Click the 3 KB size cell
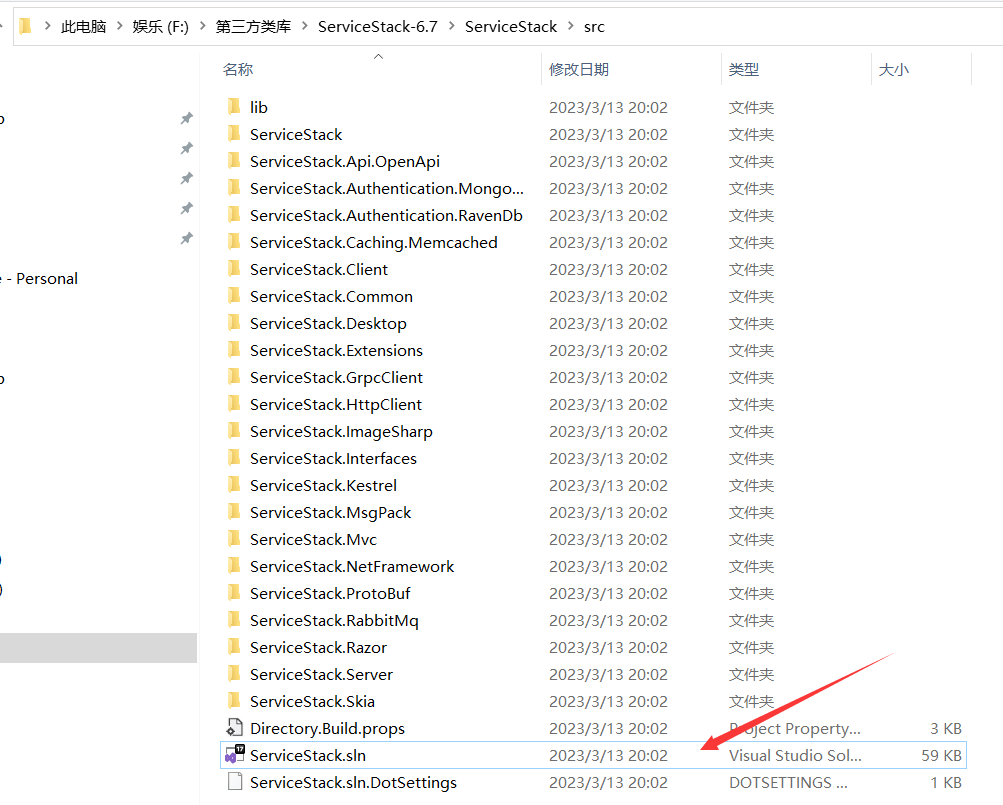This screenshot has width=1003, height=805. [x=946, y=728]
